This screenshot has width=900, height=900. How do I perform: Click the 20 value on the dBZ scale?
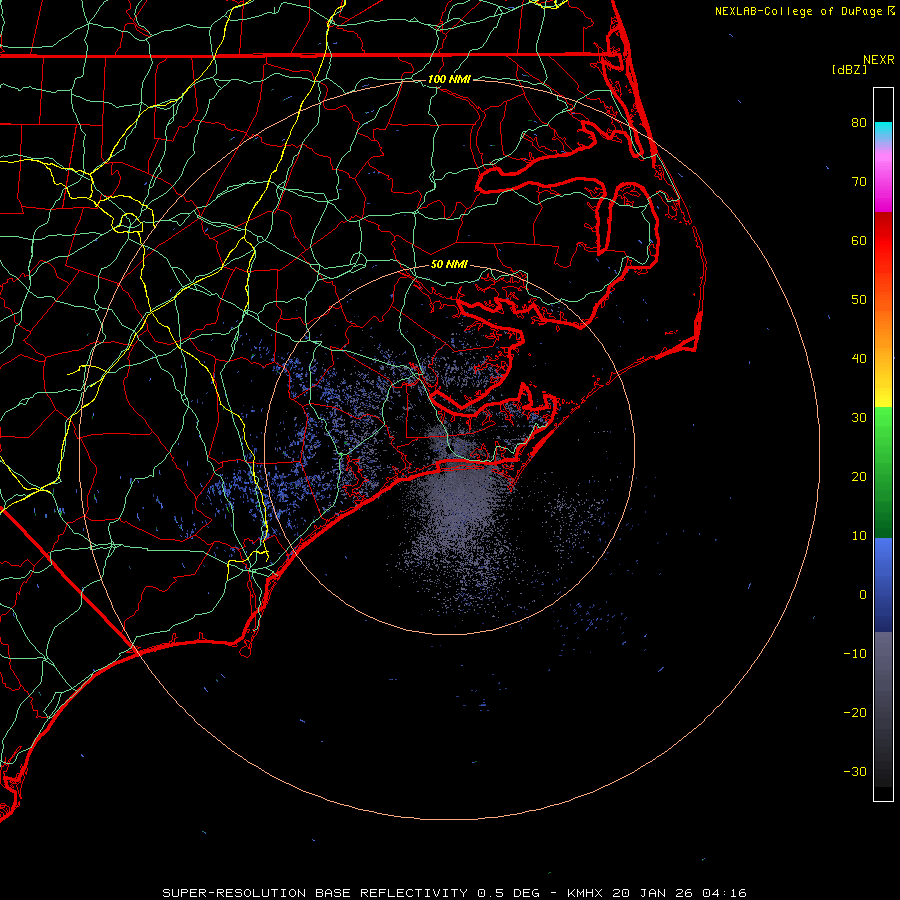[x=859, y=477]
